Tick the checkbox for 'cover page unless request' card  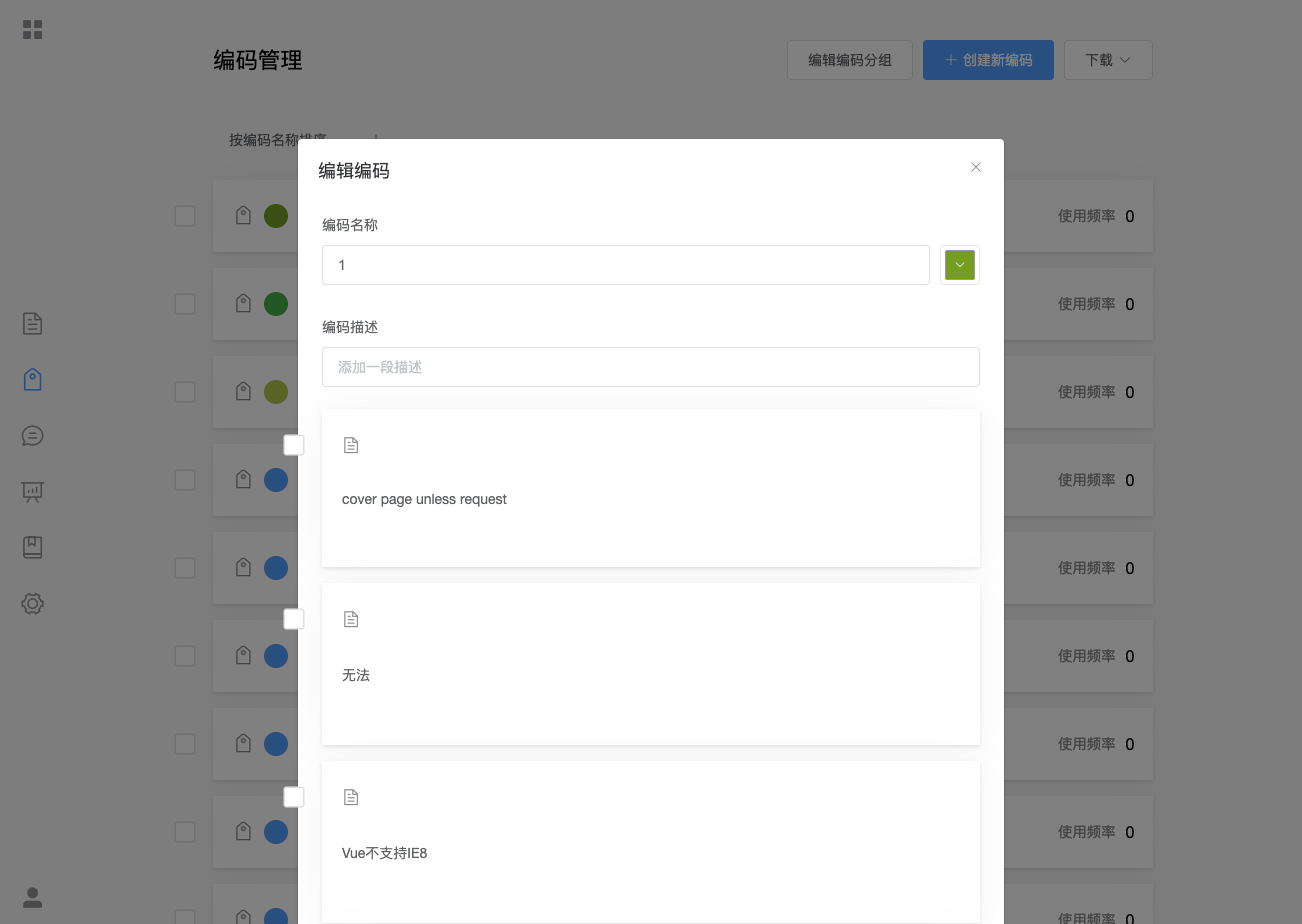click(294, 445)
